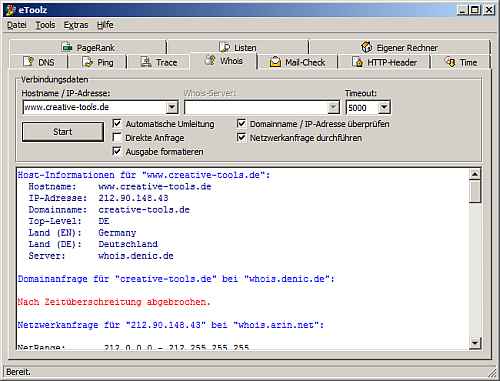Click the output scroll up arrow

tap(475, 174)
